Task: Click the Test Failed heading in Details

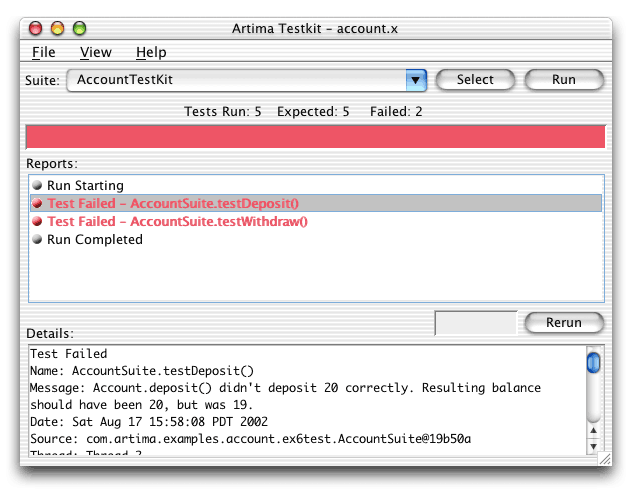Action: click(x=69, y=354)
